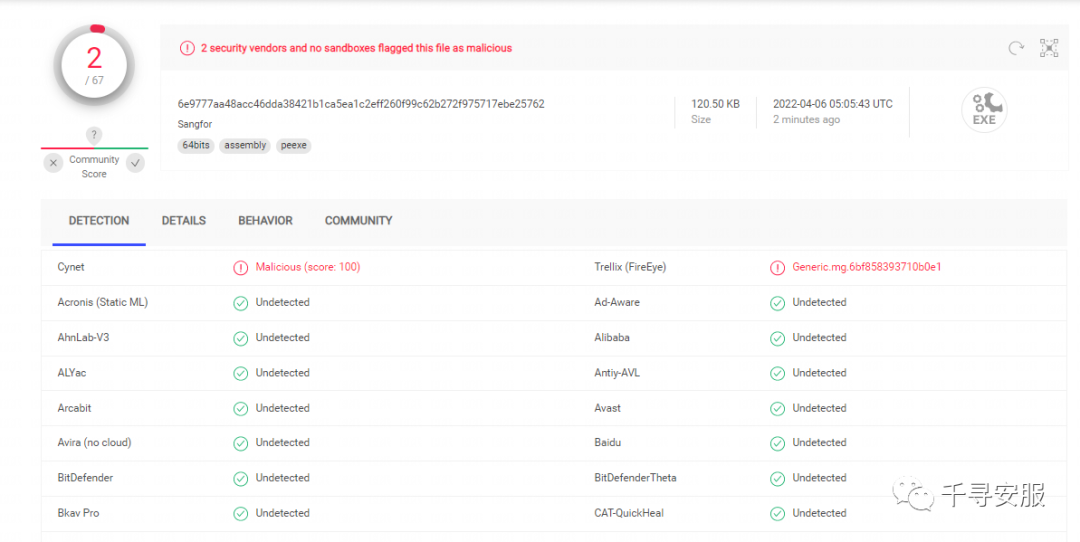
Task: Open the similarity graph icon
Action: tap(1049, 48)
